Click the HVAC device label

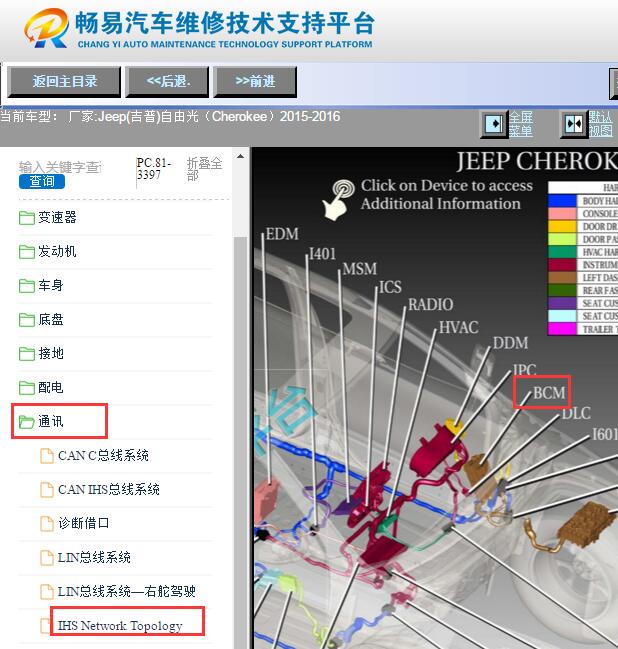(459, 327)
